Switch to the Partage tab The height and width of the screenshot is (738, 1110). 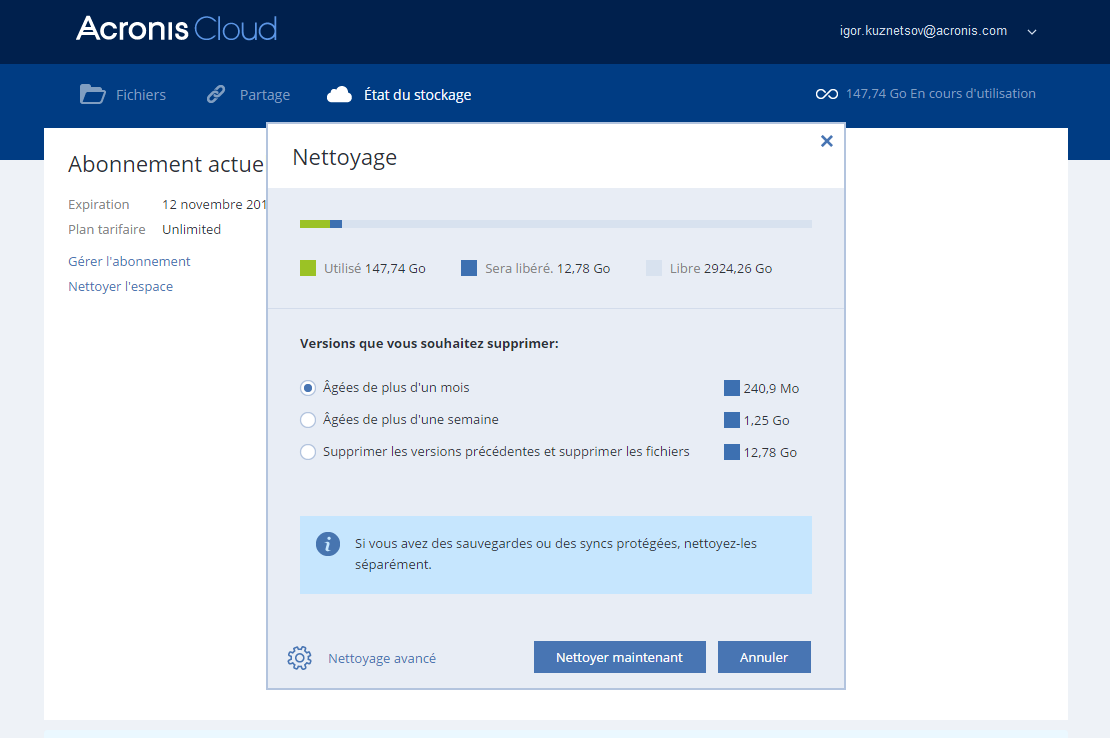click(264, 95)
